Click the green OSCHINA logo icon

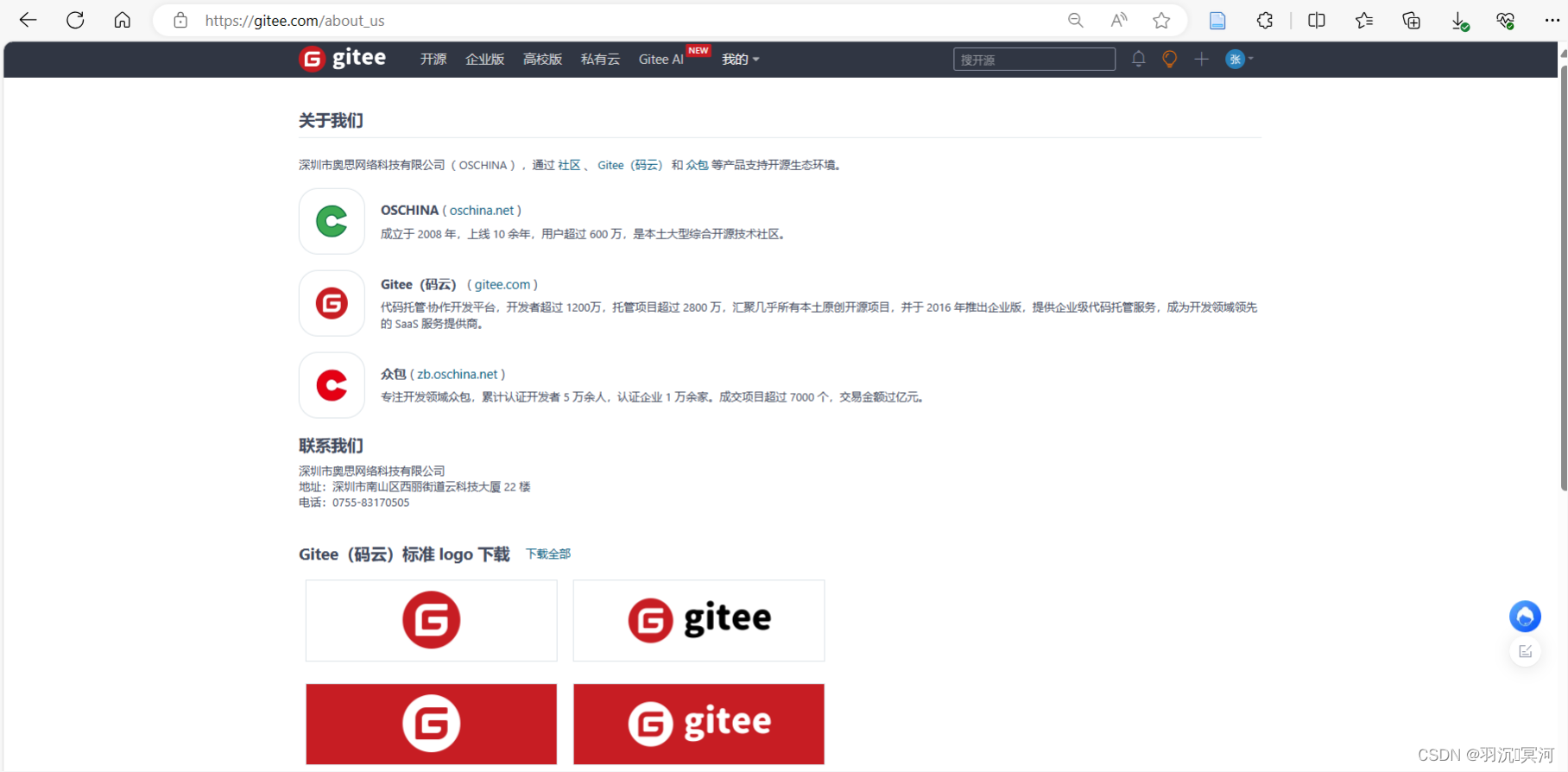[332, 221]
